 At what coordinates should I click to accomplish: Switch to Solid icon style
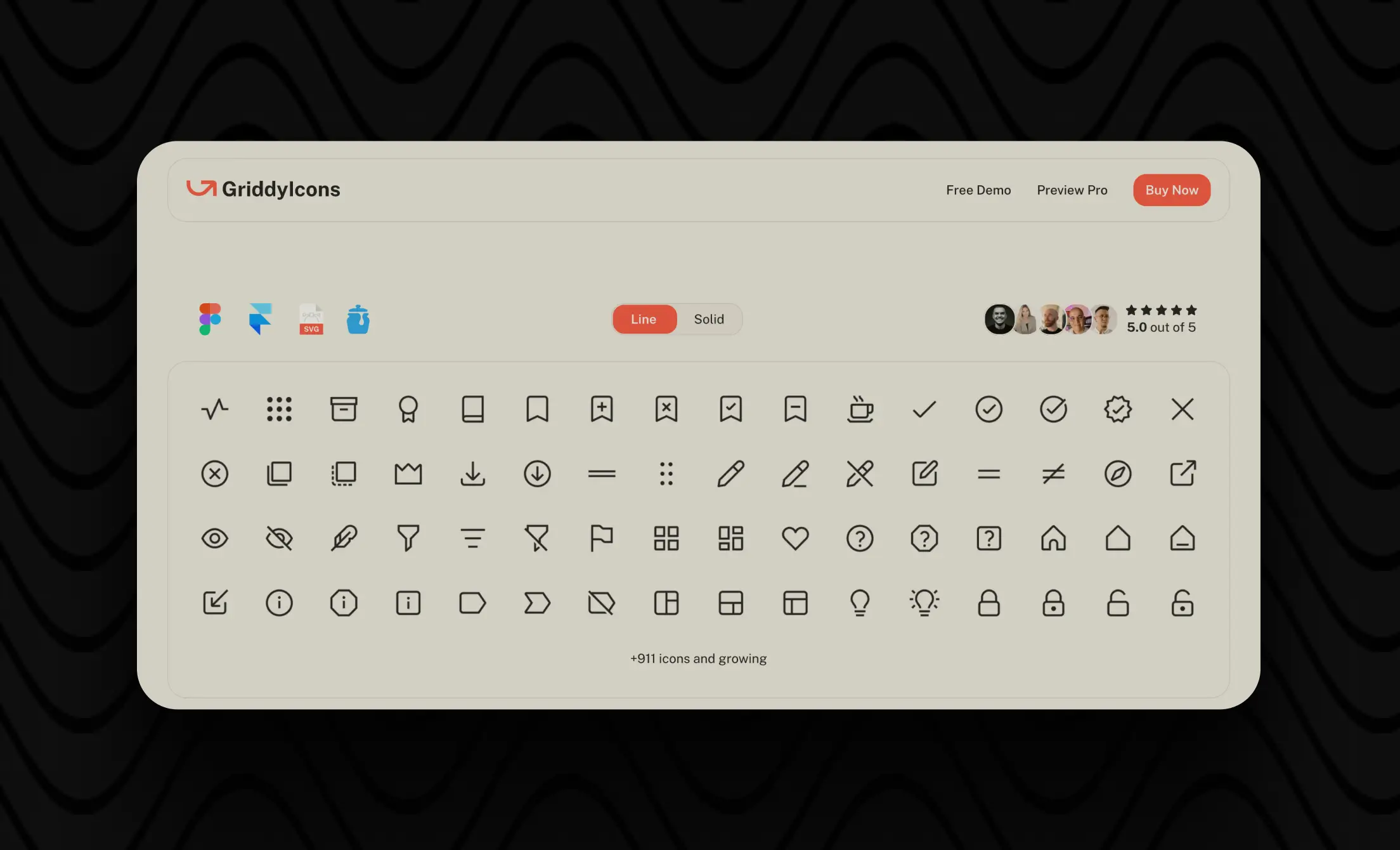(709, 318)
